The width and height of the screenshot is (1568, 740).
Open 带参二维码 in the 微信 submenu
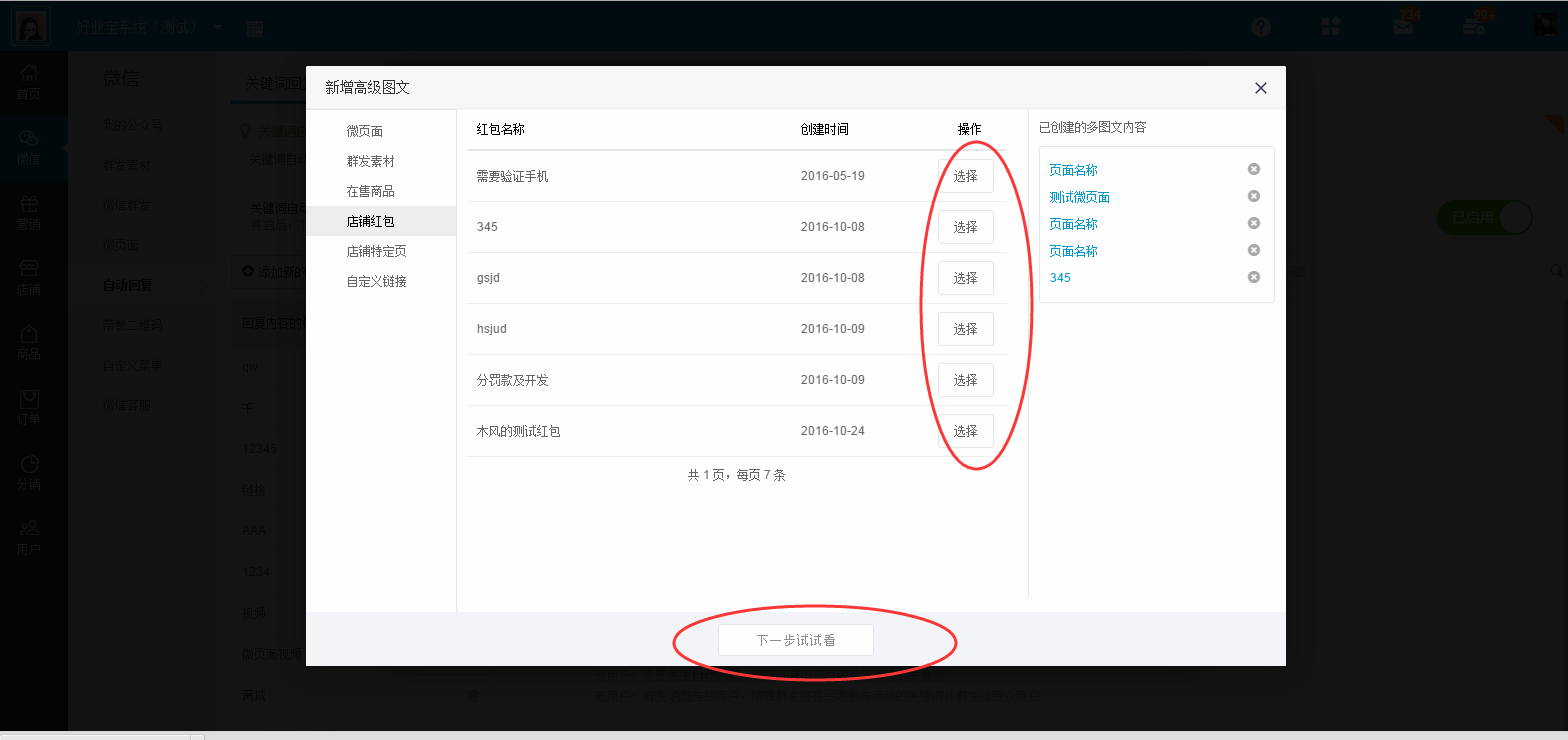click(x=132, y=325)
